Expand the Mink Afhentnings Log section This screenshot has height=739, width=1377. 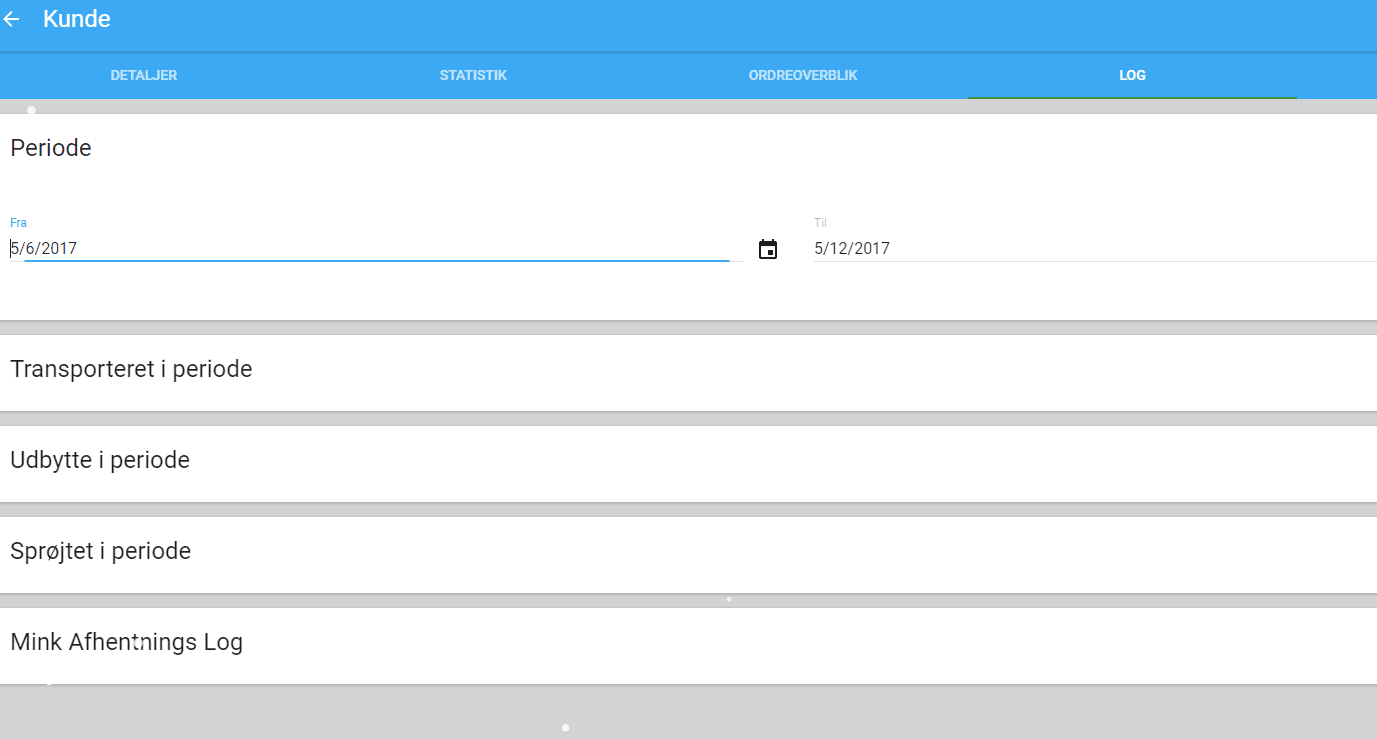point(126,642)
